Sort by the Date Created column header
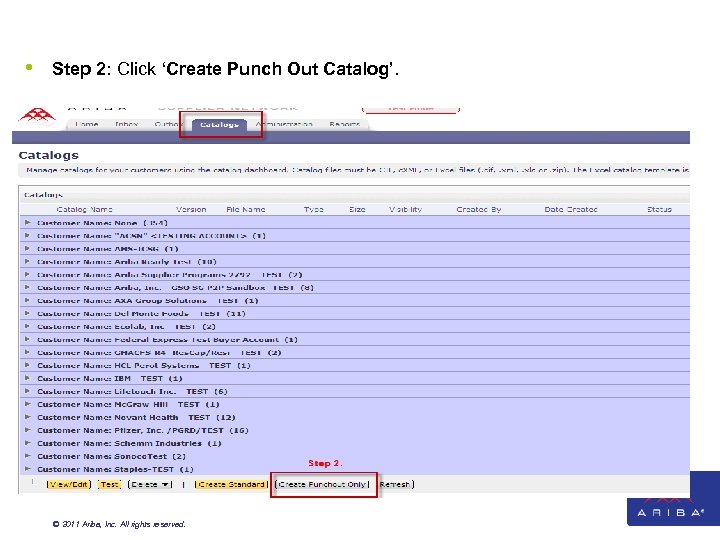The width and height of the screenshot is (720, 540). point(571,209)
